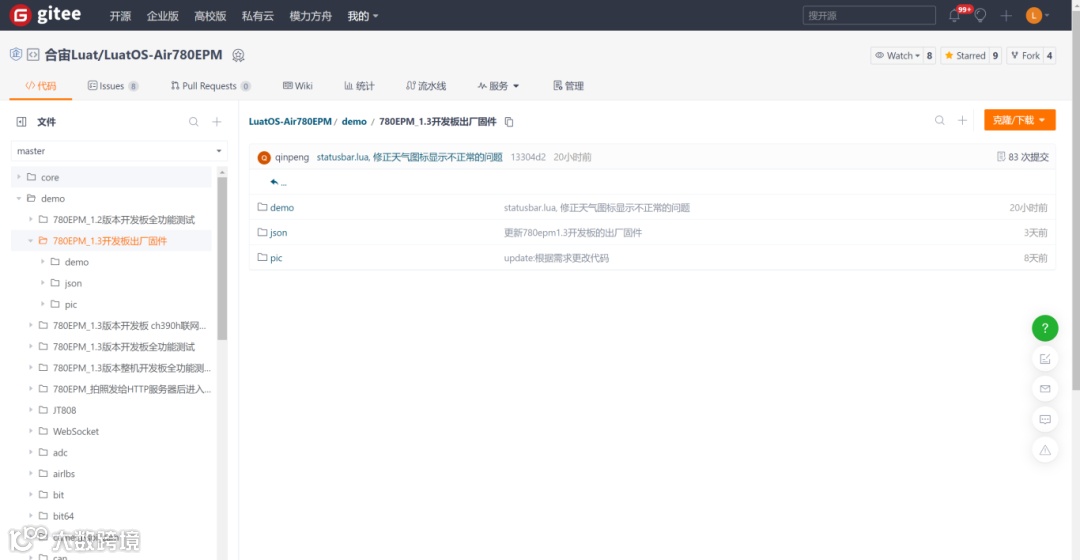Open the 服务 dropdown tab
Viewport: 1080px width, 560px height.
click(x=499, y=86)
